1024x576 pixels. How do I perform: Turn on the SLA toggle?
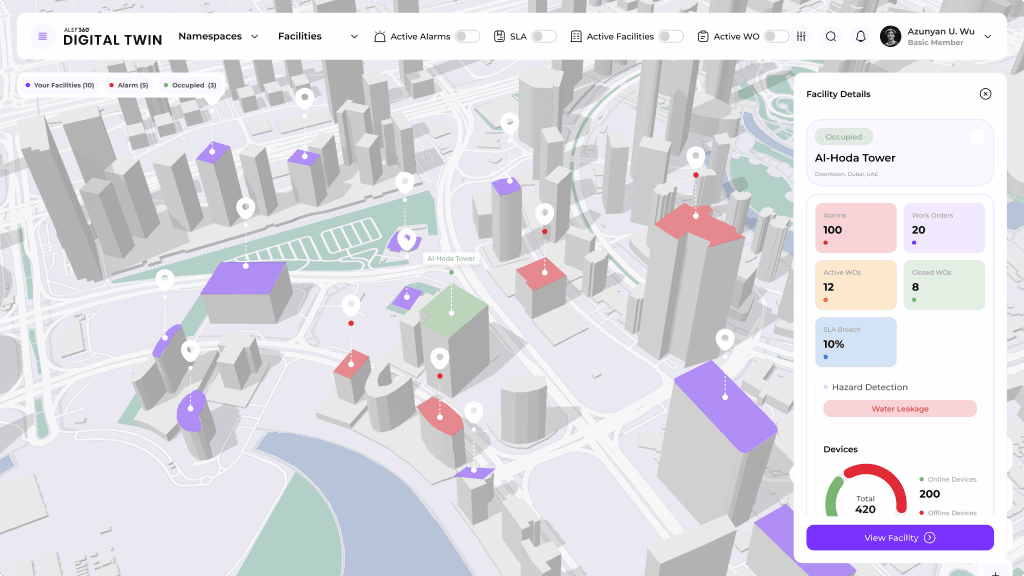tap(543, 37)
